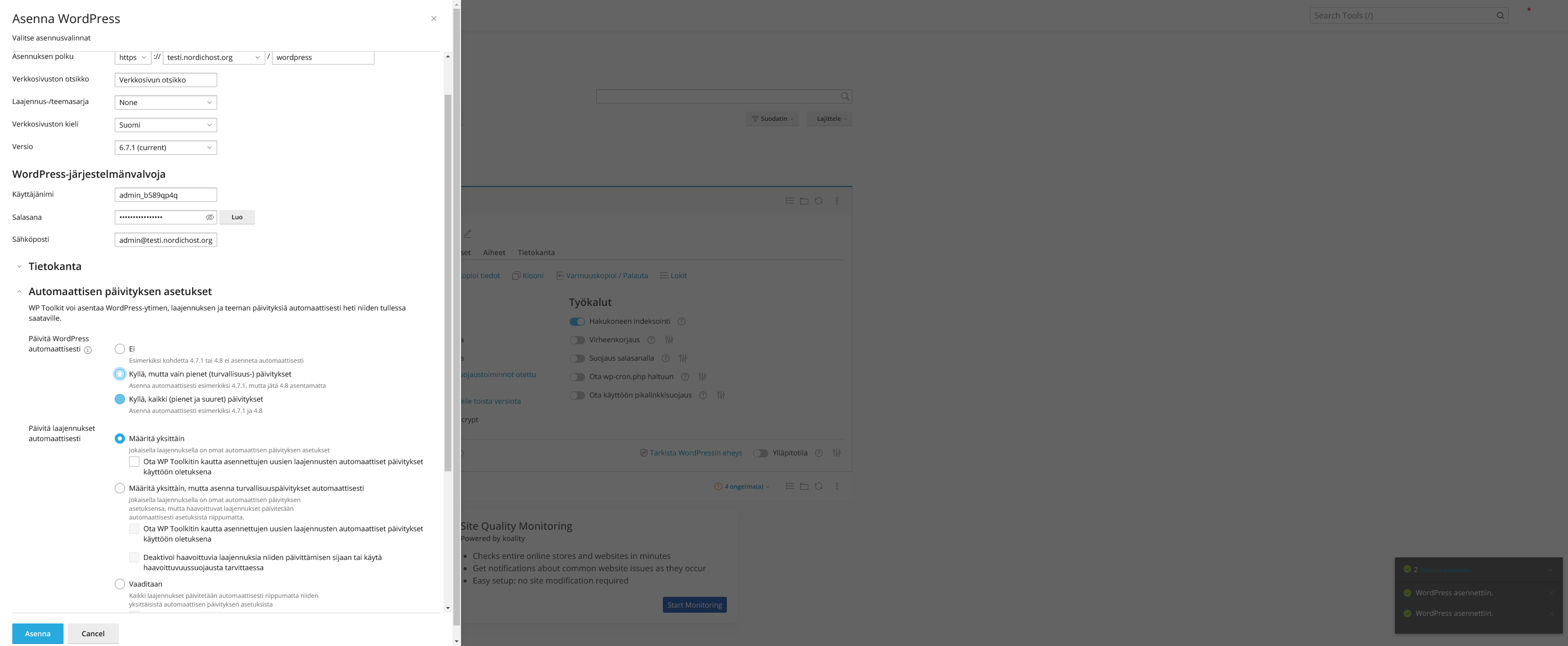
Task: Turn on the Ylläpitotila toggle
Action: 760,453
